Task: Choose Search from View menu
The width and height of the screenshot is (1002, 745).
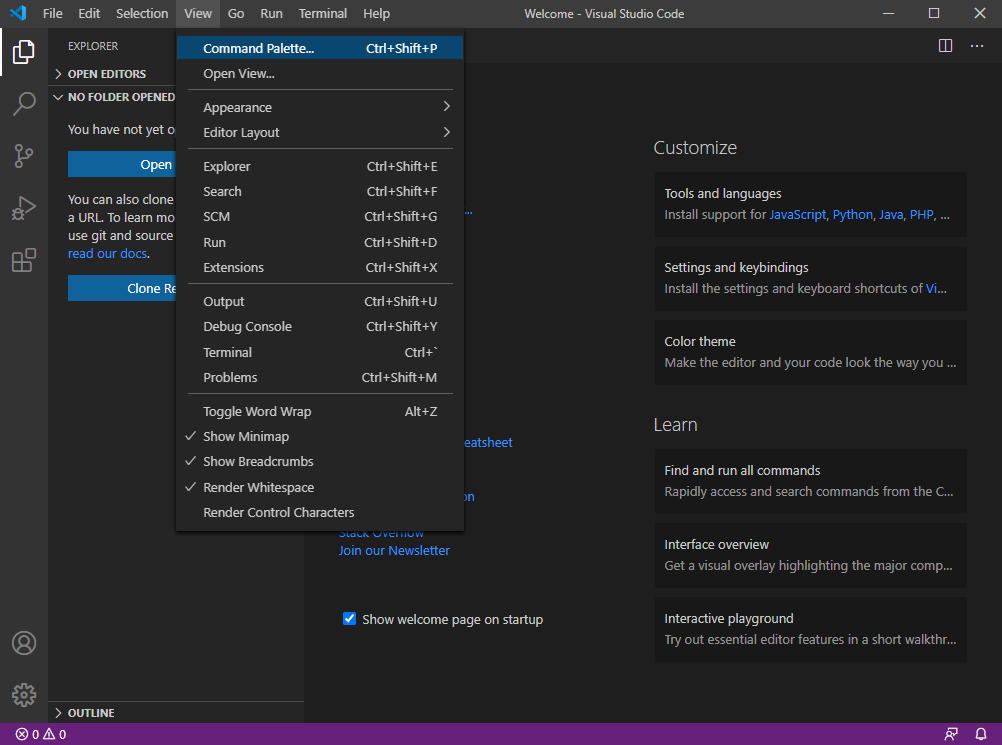Action: [320, 192]
